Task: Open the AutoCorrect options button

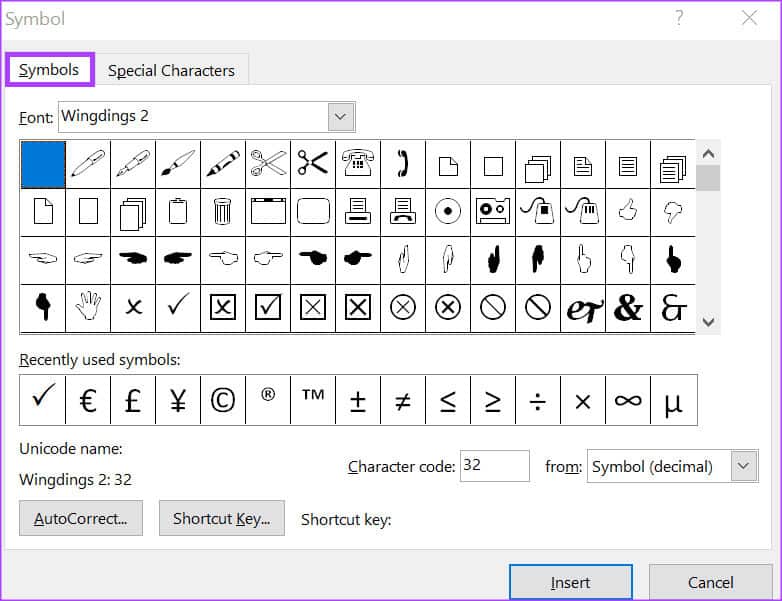Action: [x=81, y=518]
